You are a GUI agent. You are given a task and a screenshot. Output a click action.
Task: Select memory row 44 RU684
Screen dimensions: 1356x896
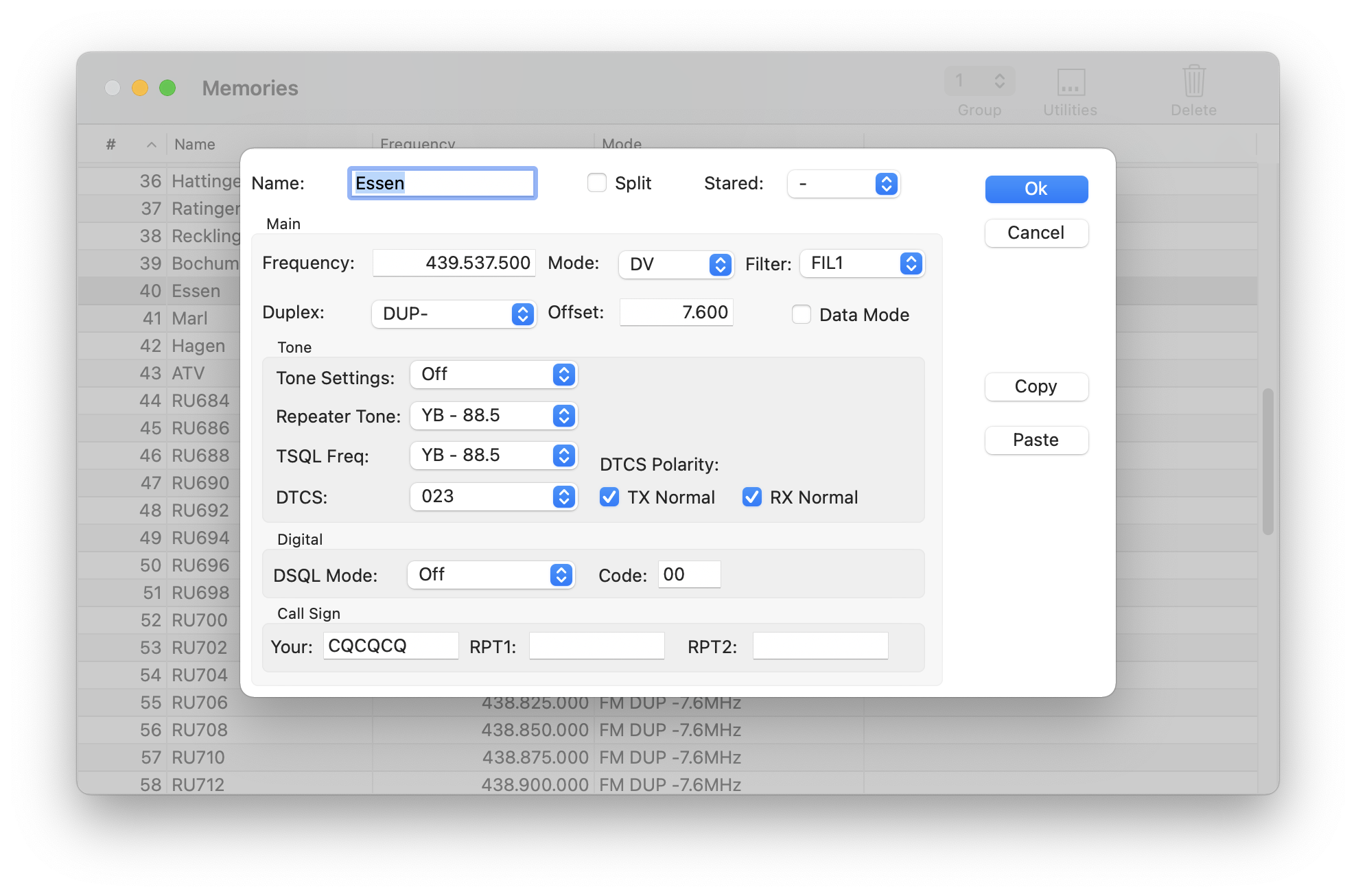point(159,401)
